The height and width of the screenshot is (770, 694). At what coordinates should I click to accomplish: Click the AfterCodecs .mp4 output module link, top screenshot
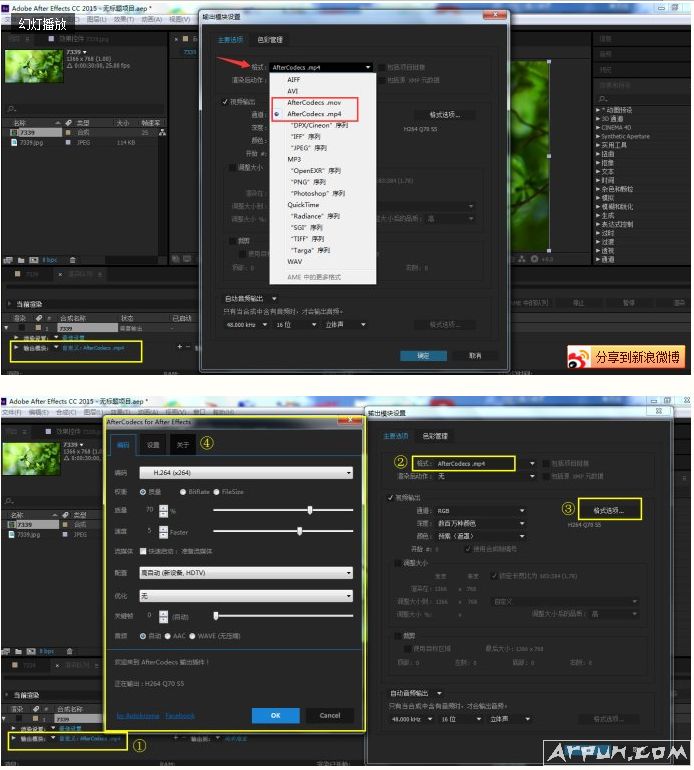point(93,348)
